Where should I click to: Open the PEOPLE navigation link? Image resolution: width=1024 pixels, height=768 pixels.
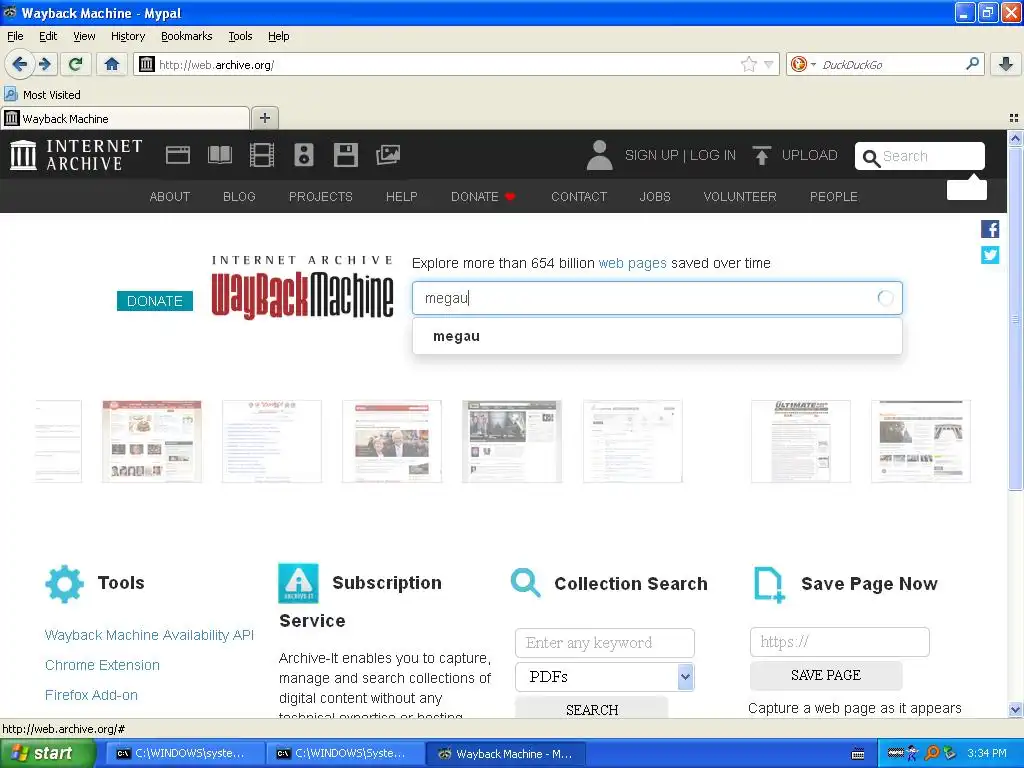tap(833, 197)
